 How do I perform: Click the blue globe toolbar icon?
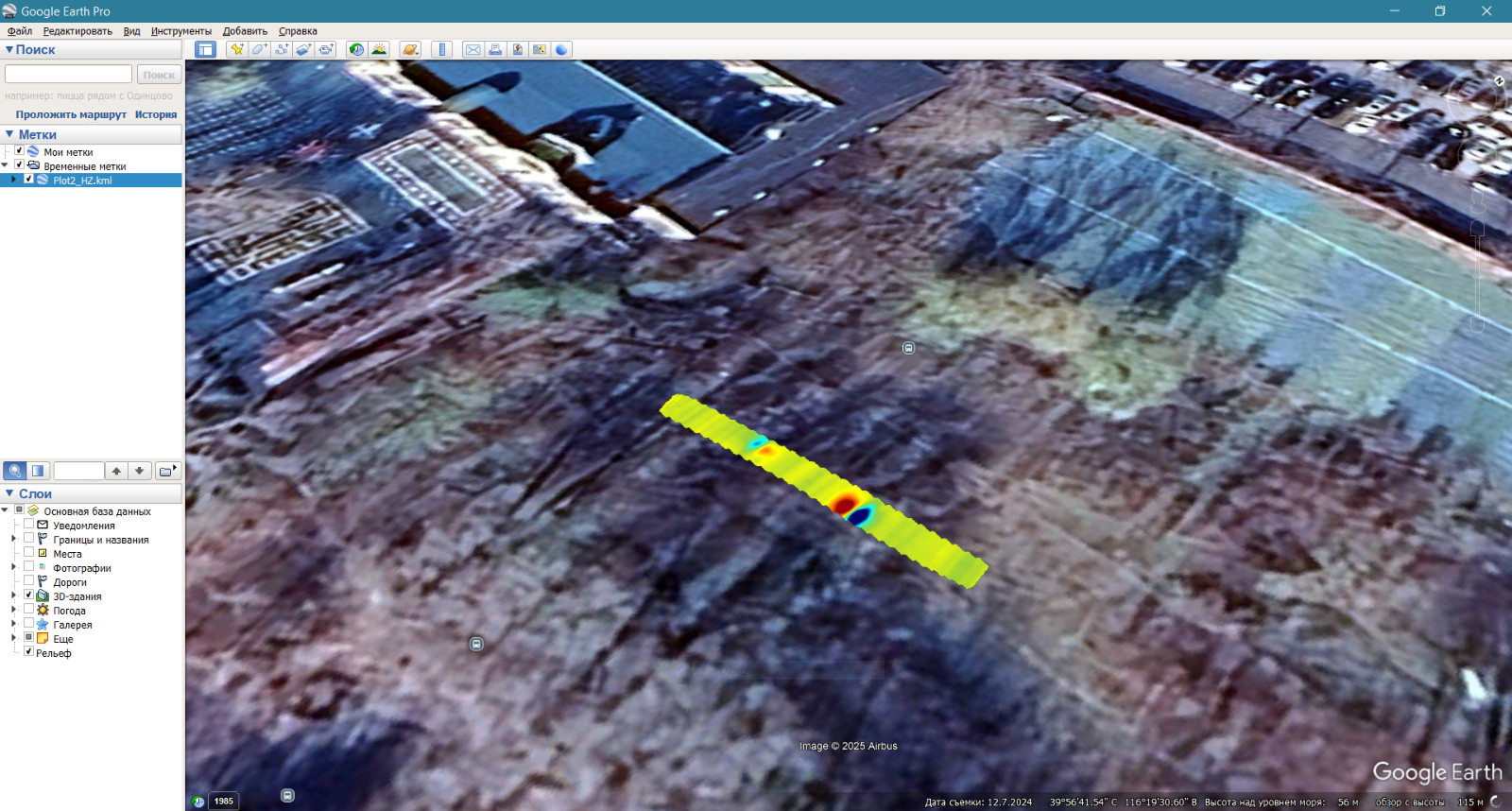(x=561, y=49)
